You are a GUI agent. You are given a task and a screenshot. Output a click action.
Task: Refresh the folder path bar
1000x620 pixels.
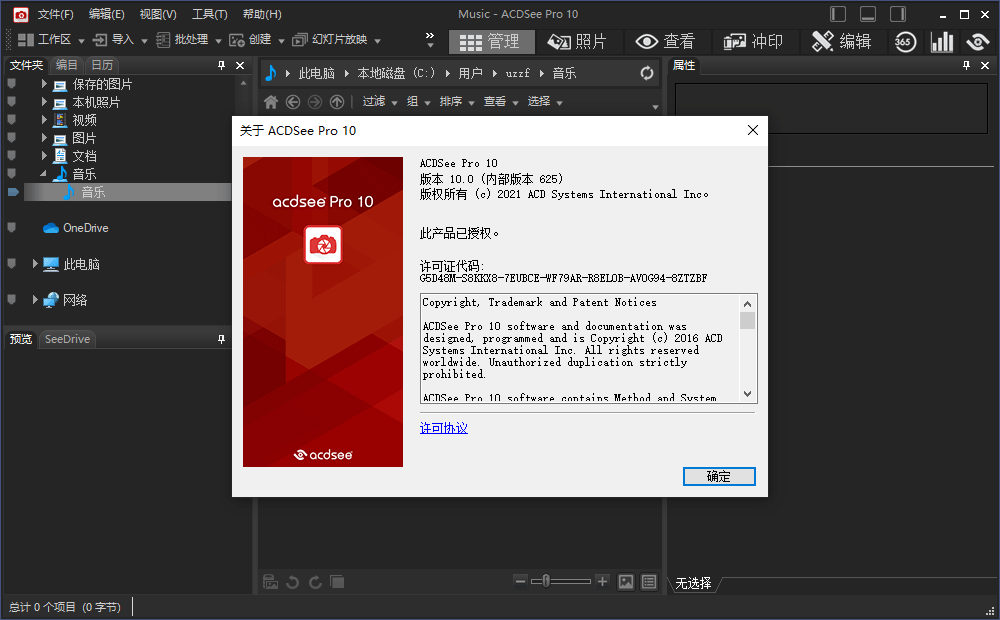[647, 73]
